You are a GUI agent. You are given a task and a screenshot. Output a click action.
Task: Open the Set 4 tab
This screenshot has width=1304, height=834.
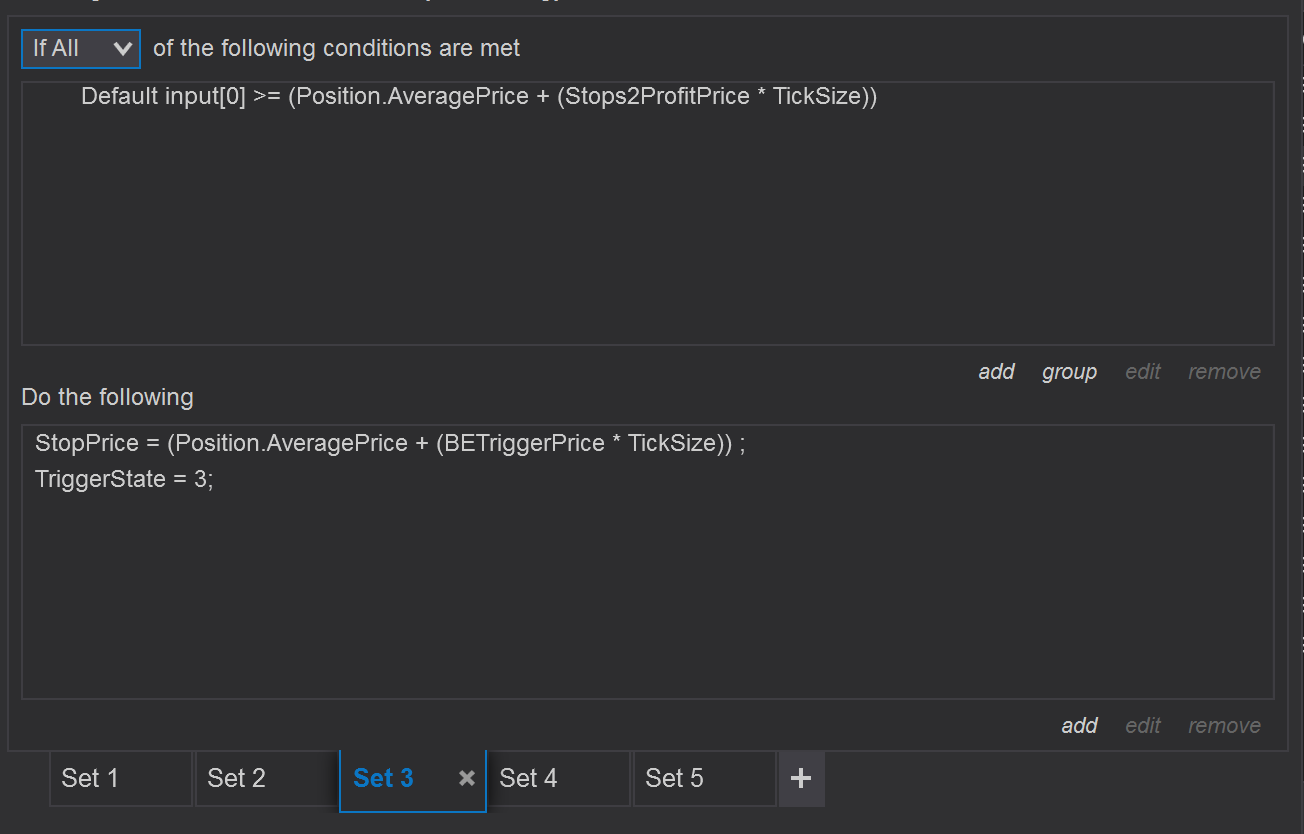pyautogui.click(x=558, y=778)
